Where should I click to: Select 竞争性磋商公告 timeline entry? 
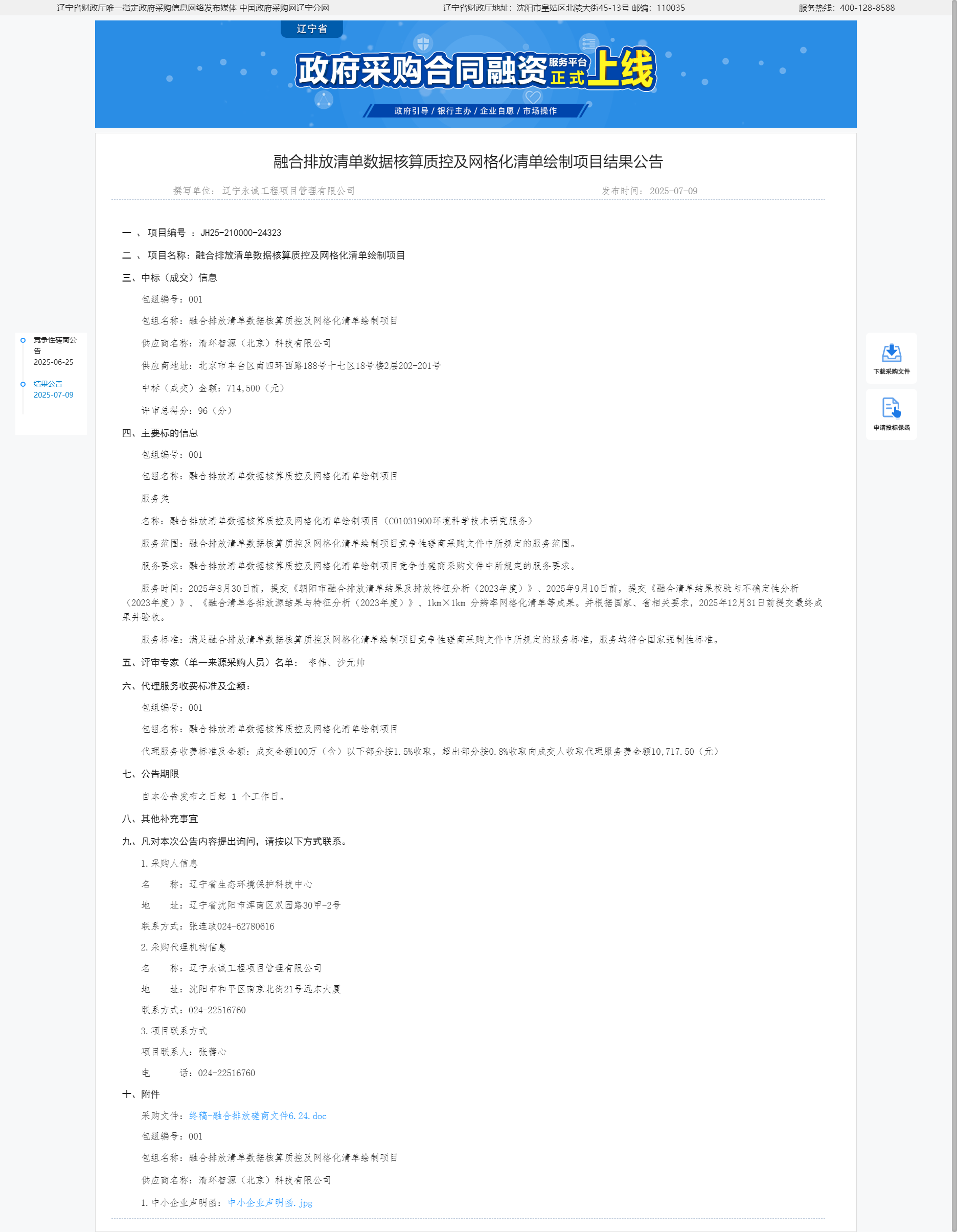[x=55, y=345]
